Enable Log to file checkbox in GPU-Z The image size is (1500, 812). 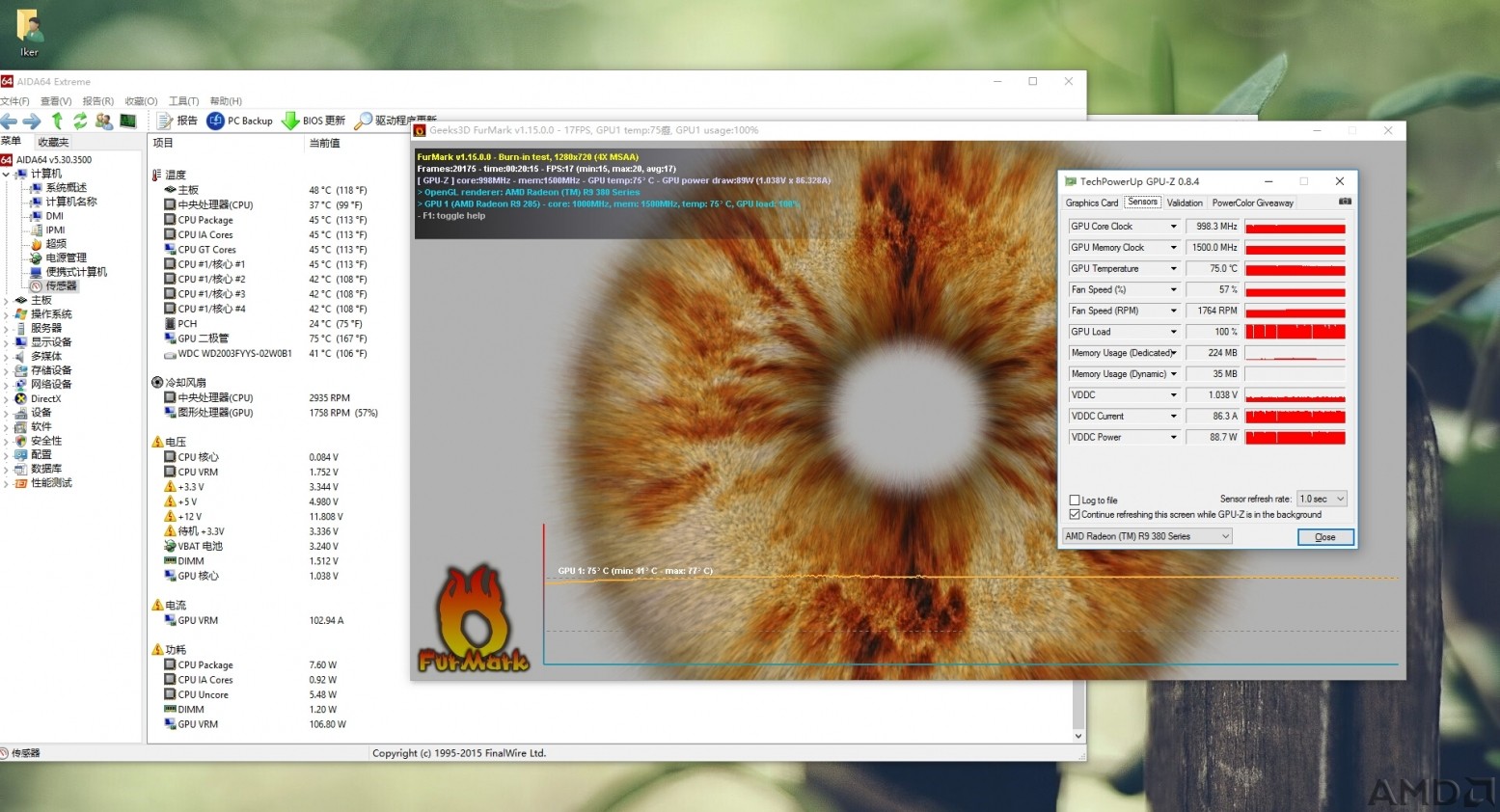[1075, 500]
